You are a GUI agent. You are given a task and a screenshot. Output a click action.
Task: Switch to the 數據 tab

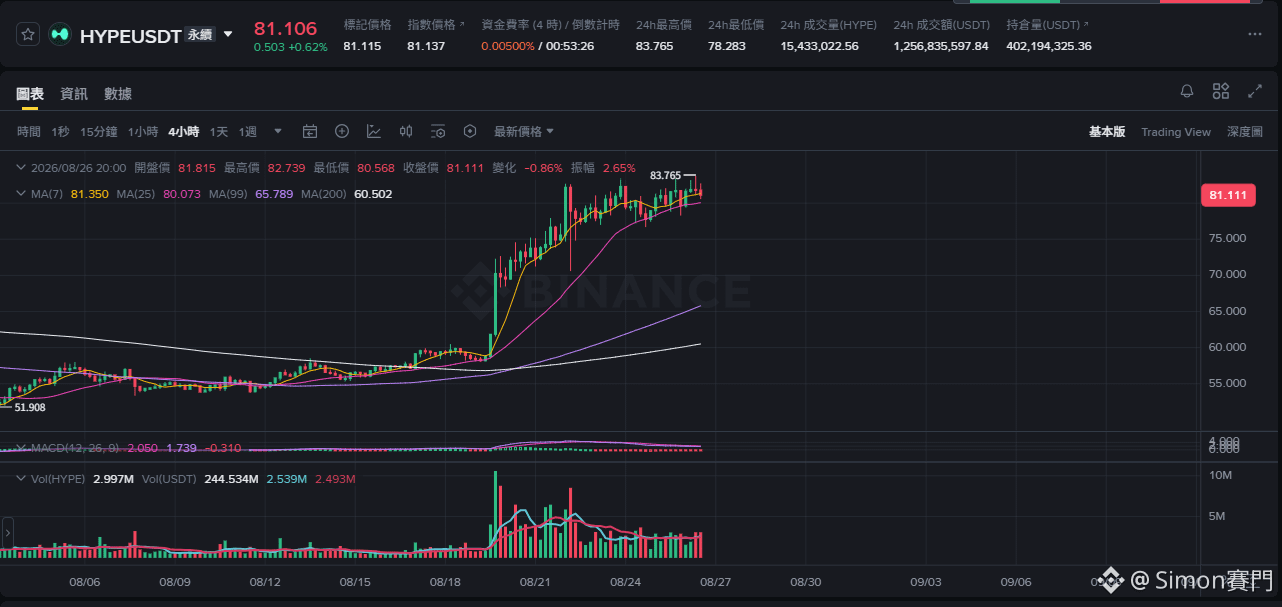click(x=118, y=94)
